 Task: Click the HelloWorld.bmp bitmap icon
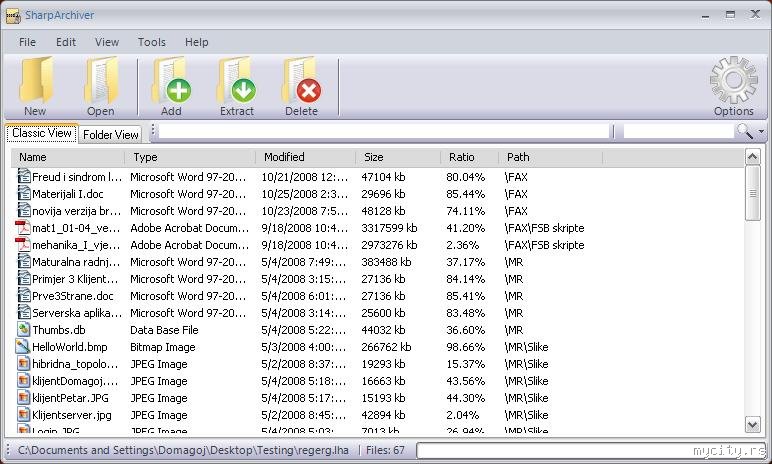pyautogui.click(x=23, y=347)
